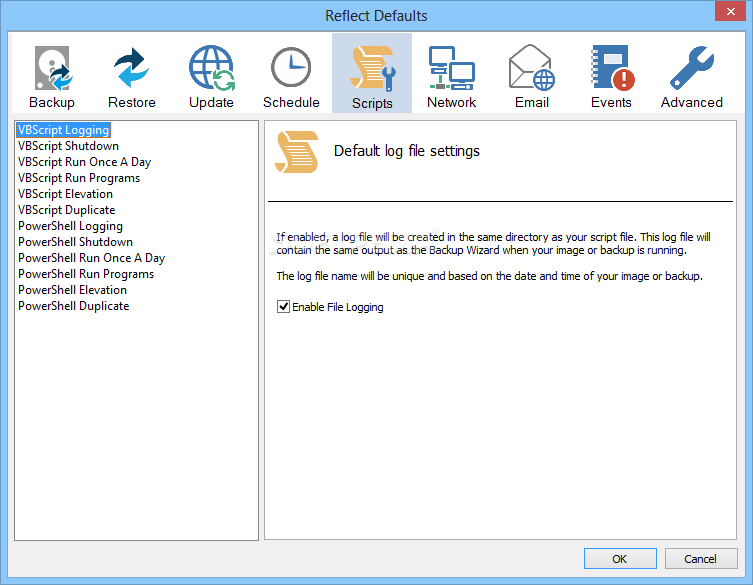Close the Reflect Defaults window
This screenshot has width=753, height=585.
[x=730, y=11]
